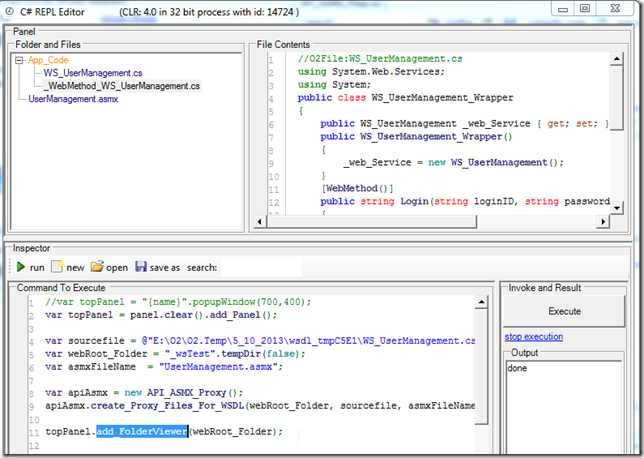Click into the search input field
Viewport: 644px width, 458px height.
click(x=261, y=267)
